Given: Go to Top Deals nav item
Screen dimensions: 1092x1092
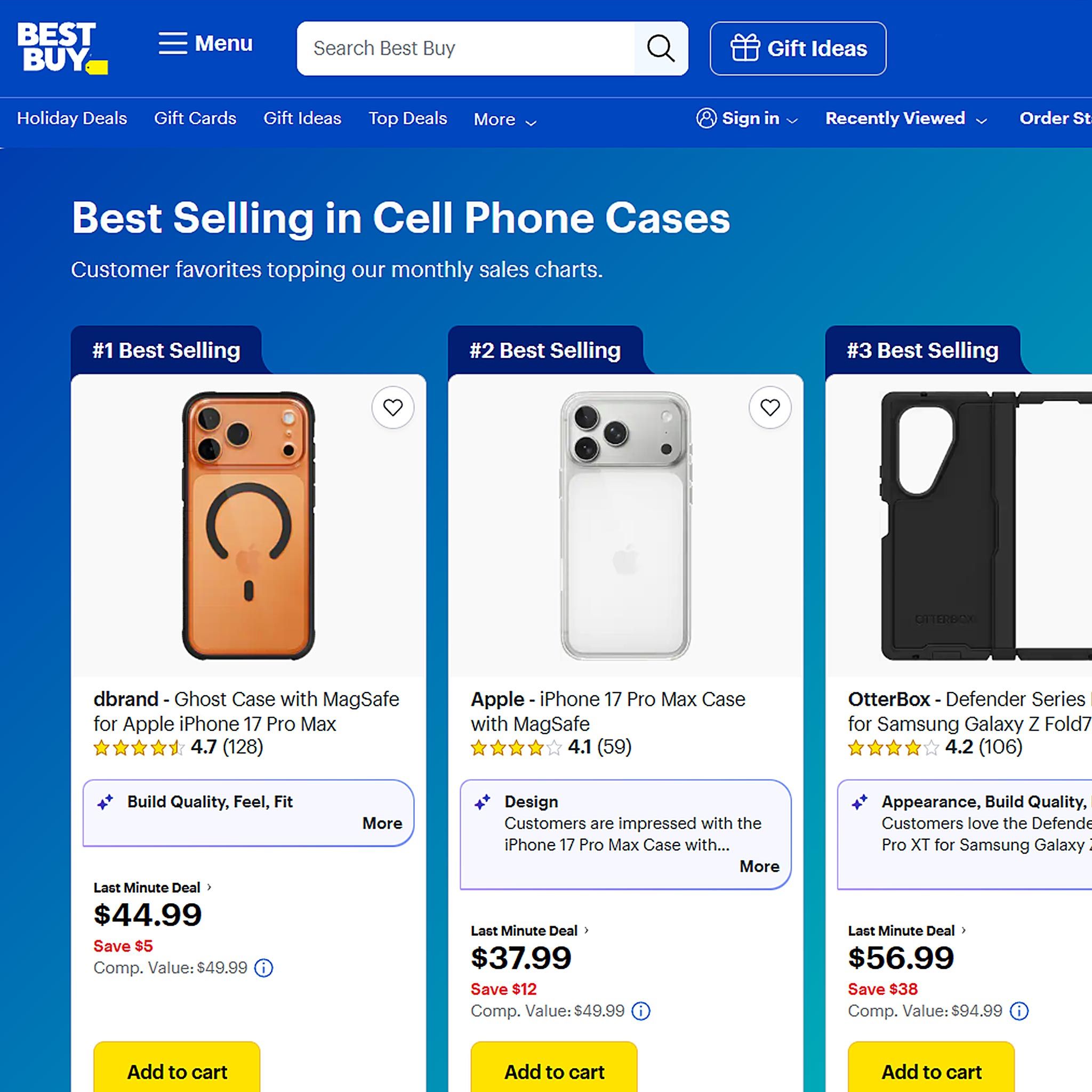Looking at the screenshot, I should click(x=407, y=119).
